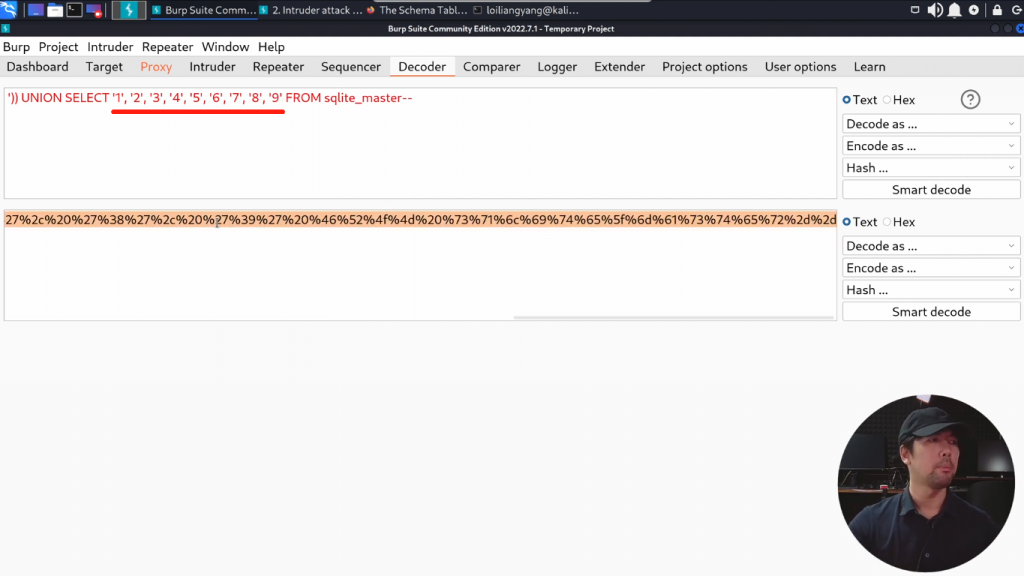Launch the terminal emulator panel icon
Screen dimensions: 1024x576
point(74,10)
